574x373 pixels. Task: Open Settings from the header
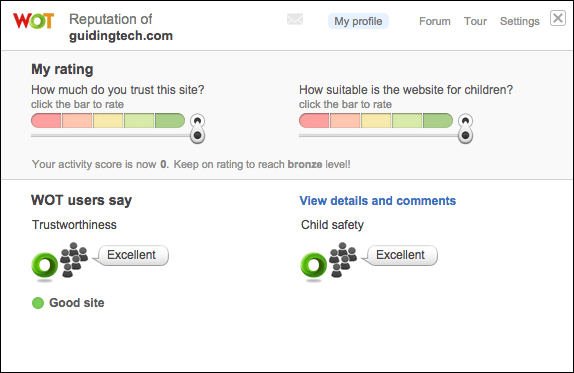(x=519, y=21)
